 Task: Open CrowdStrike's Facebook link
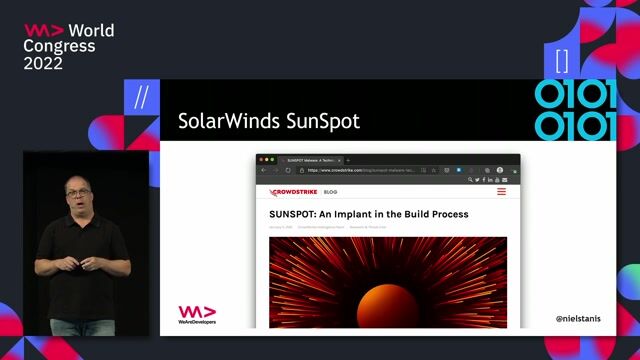tap(484, 180)
